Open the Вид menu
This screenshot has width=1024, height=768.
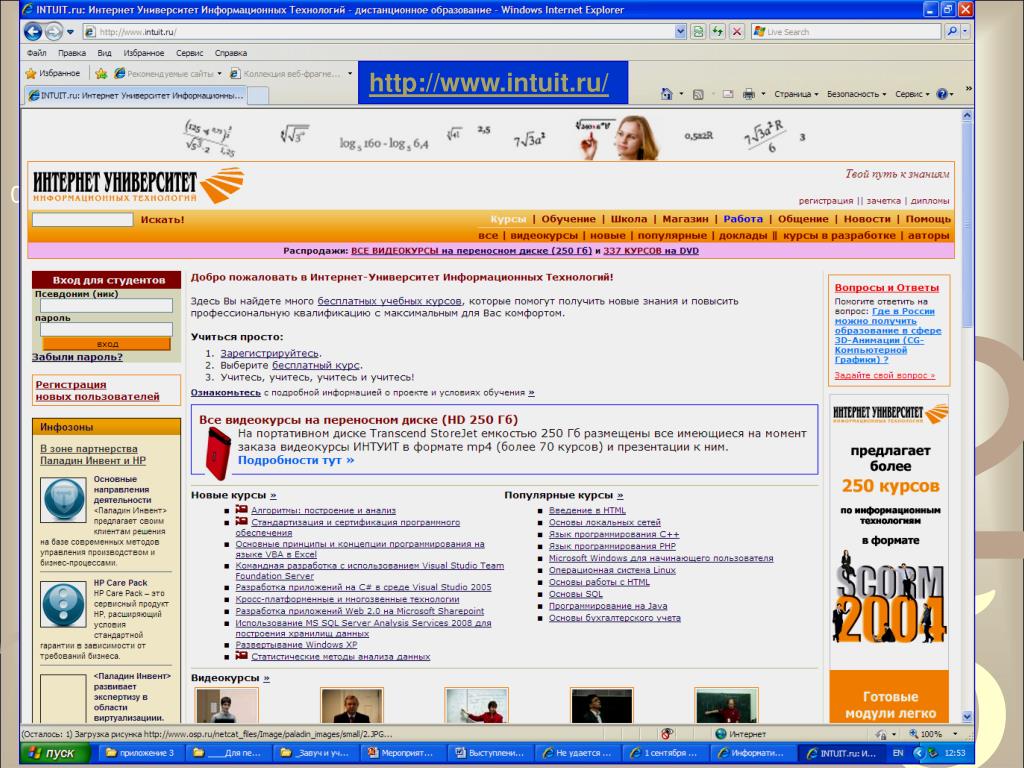[104, 53]
